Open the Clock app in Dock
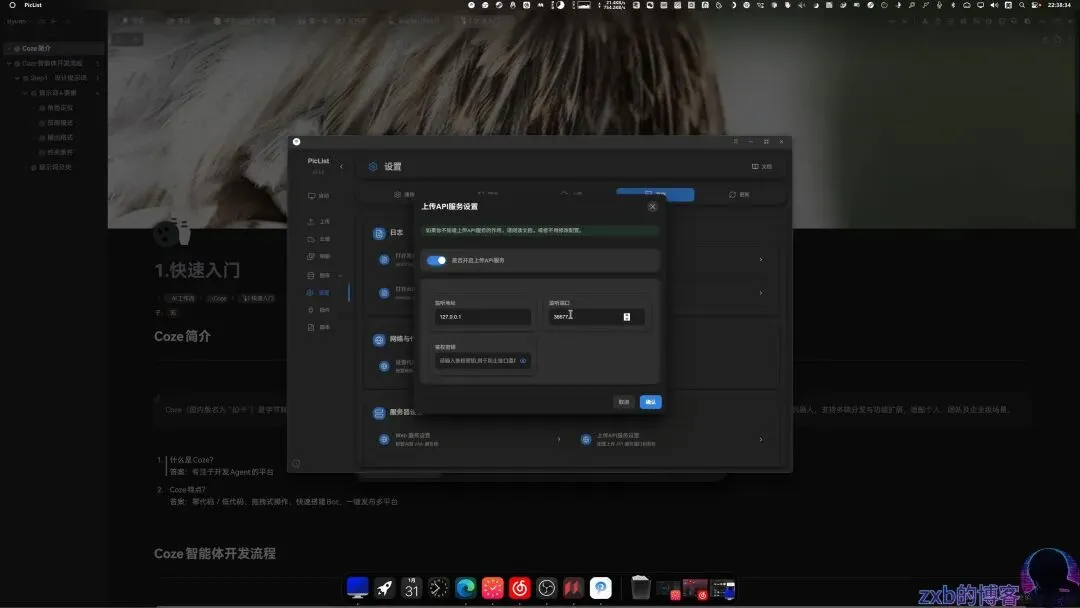The image size is (1080, 608). pos(438,588)
